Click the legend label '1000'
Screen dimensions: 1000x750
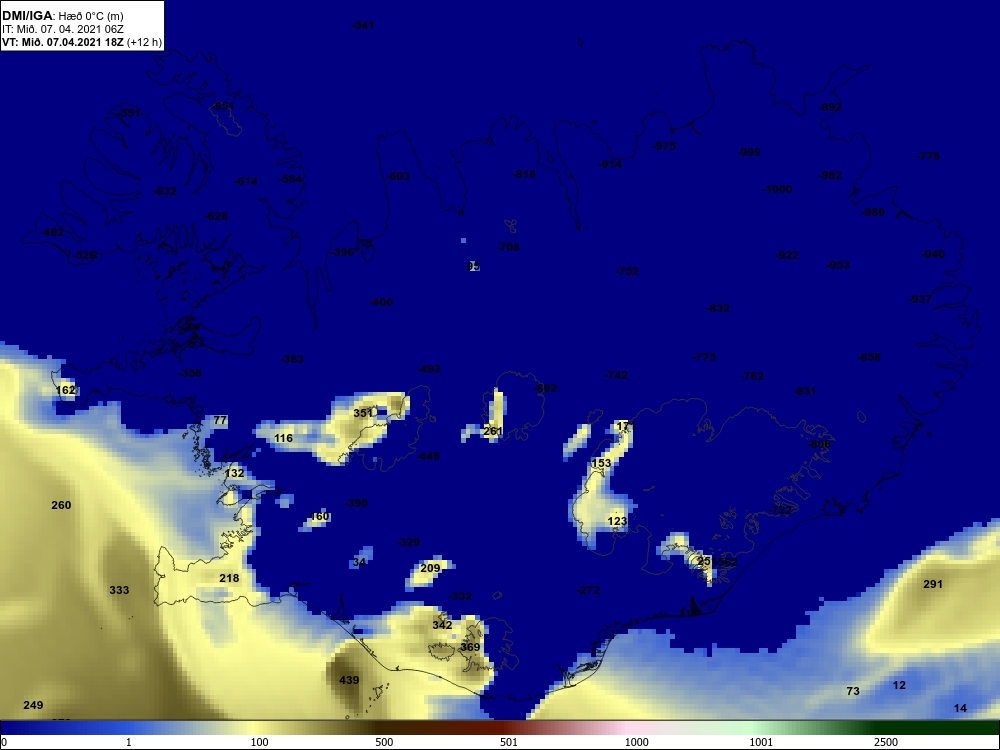coord(636,742)
